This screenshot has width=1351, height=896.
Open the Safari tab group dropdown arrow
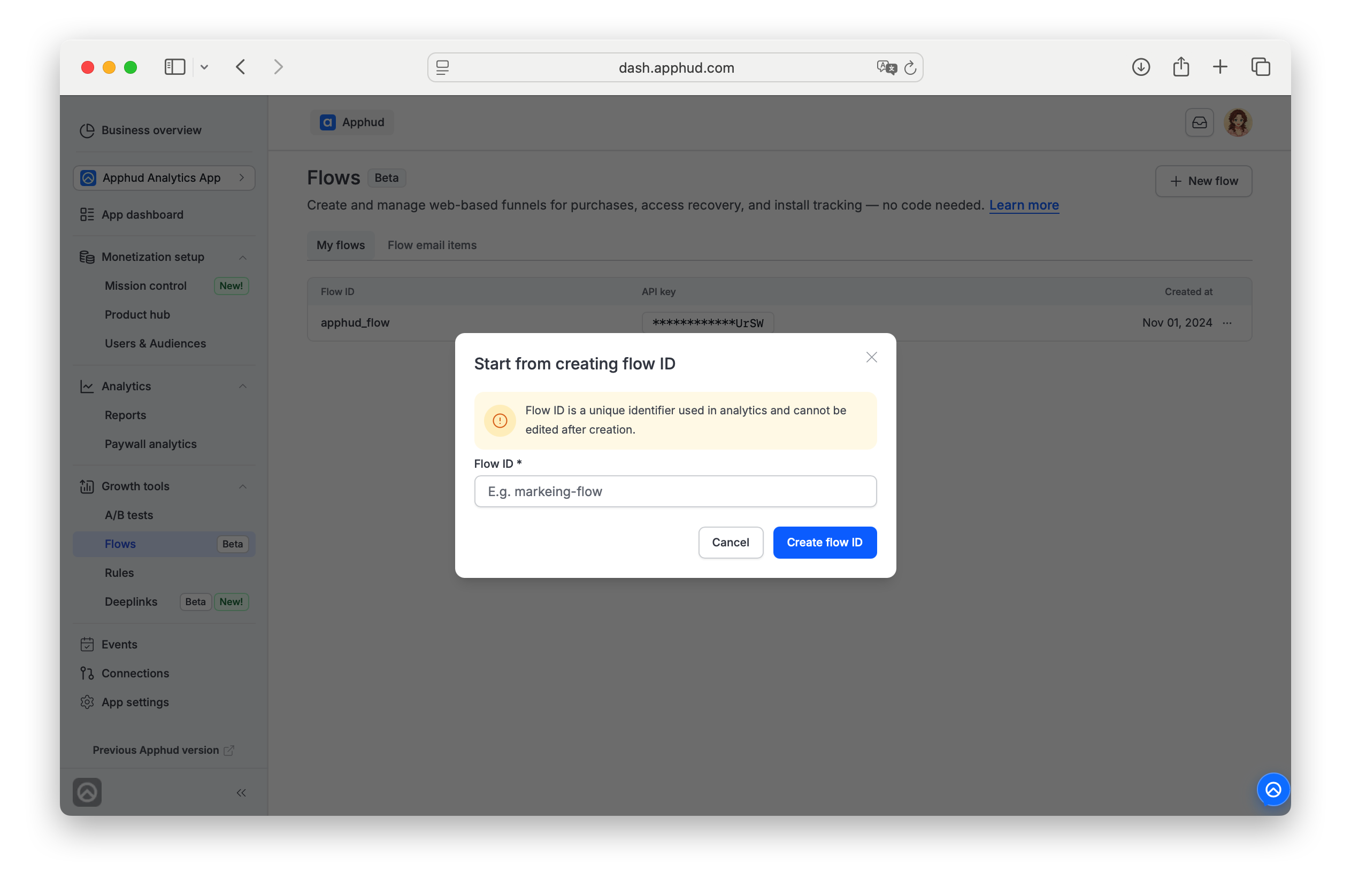pos(204,67)
